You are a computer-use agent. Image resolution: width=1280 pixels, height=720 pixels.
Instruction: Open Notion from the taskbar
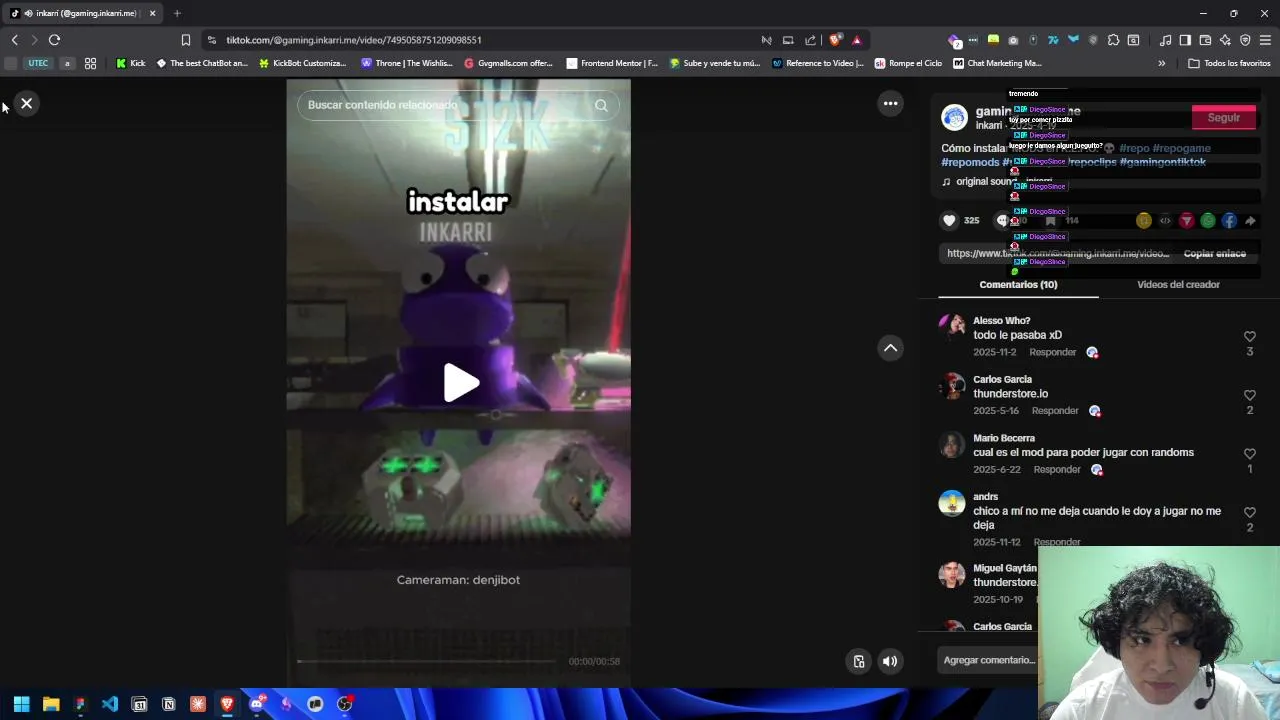(x=169, y=704)
